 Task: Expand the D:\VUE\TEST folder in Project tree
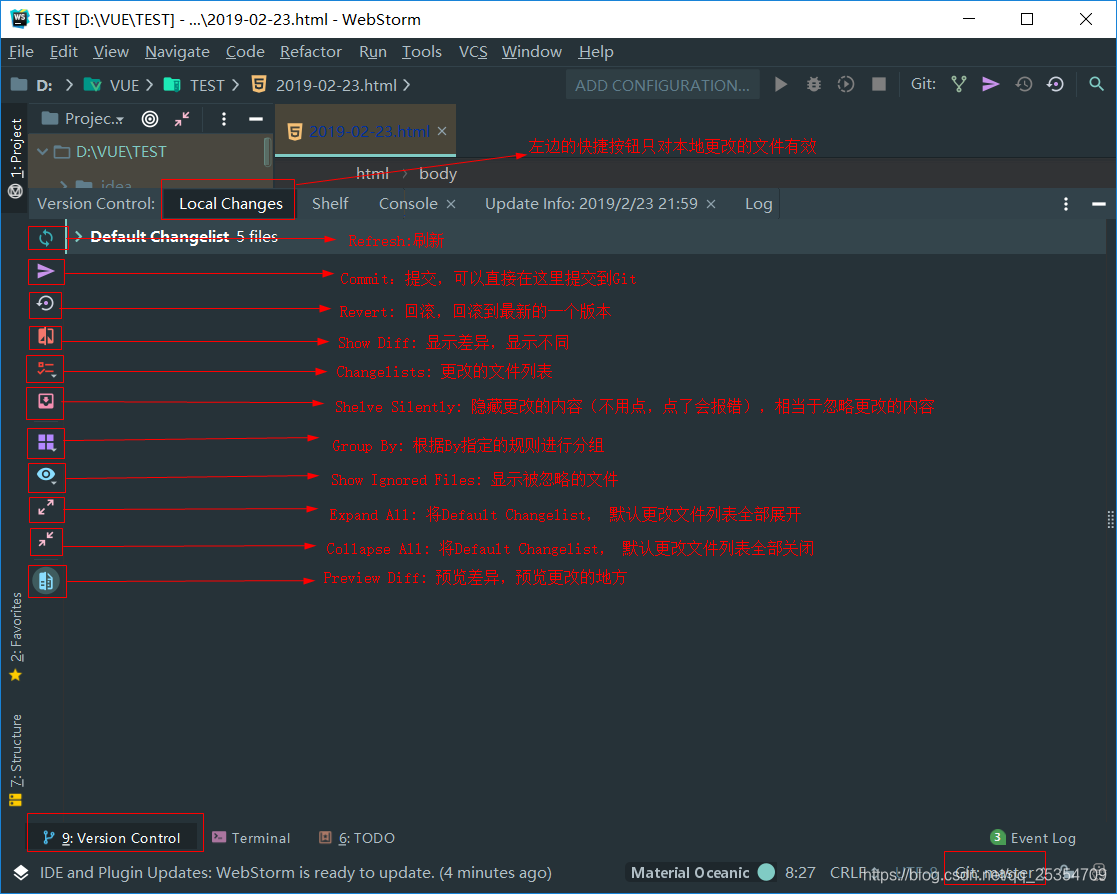tap(43, 151)
